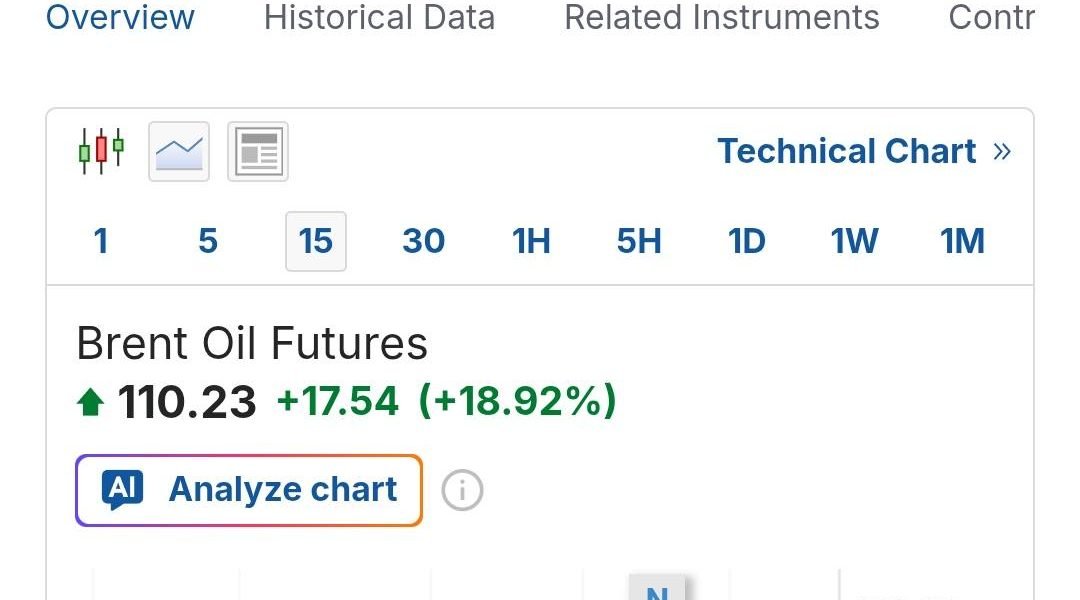Screen dimensions: 1080x600
Task: Click the green up arrow price indicator
Action: (90, 403)
